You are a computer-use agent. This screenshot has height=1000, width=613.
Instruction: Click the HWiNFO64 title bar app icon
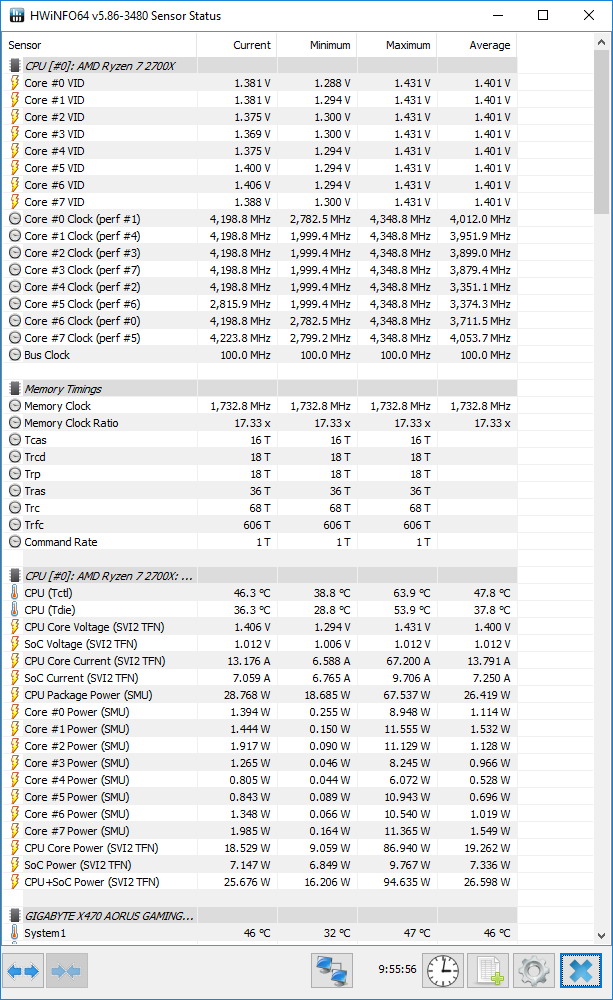pyautogui.click(x=16, y=16)
